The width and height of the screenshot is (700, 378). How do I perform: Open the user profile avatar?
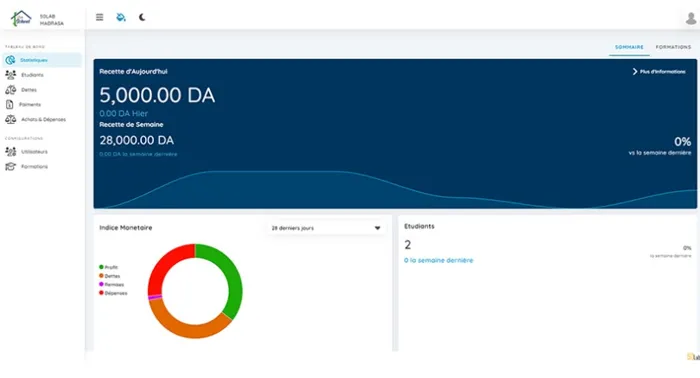click(x=691, y=18)
